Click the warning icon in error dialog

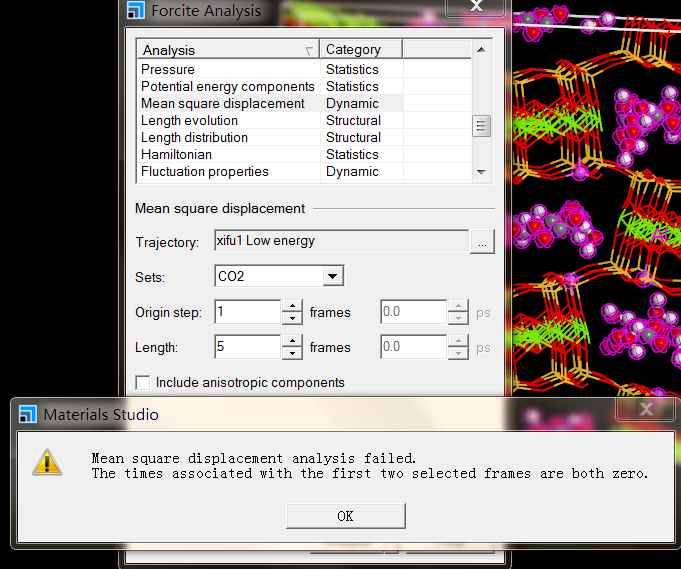47,461
